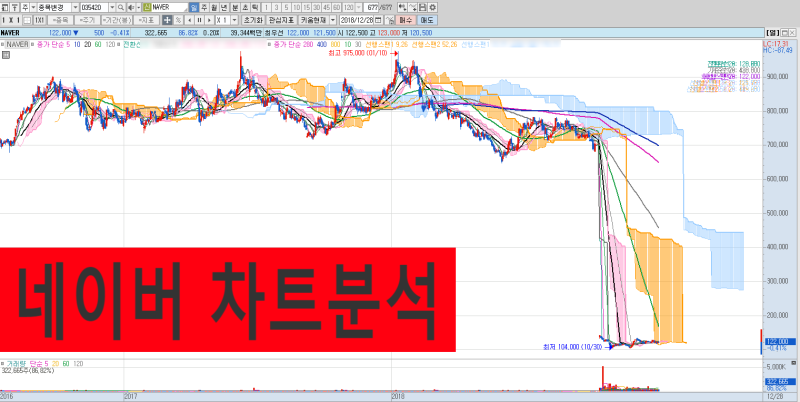Click the chart layout grid icon next to 1X1
The width and height of the screenshot is (800, 402).
tap(27, 20)
